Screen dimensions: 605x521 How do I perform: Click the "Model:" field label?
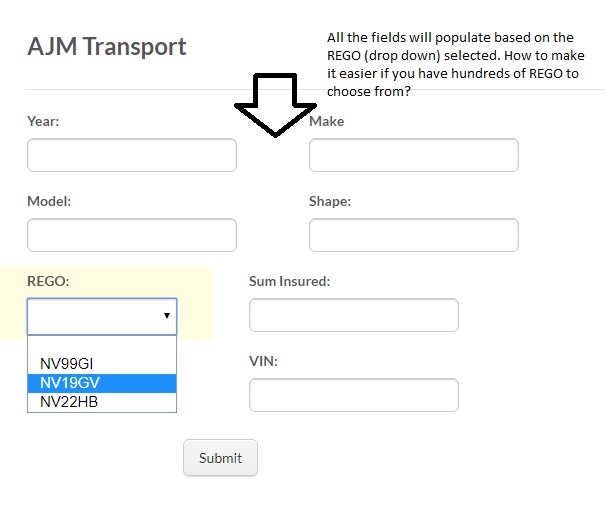49,201
